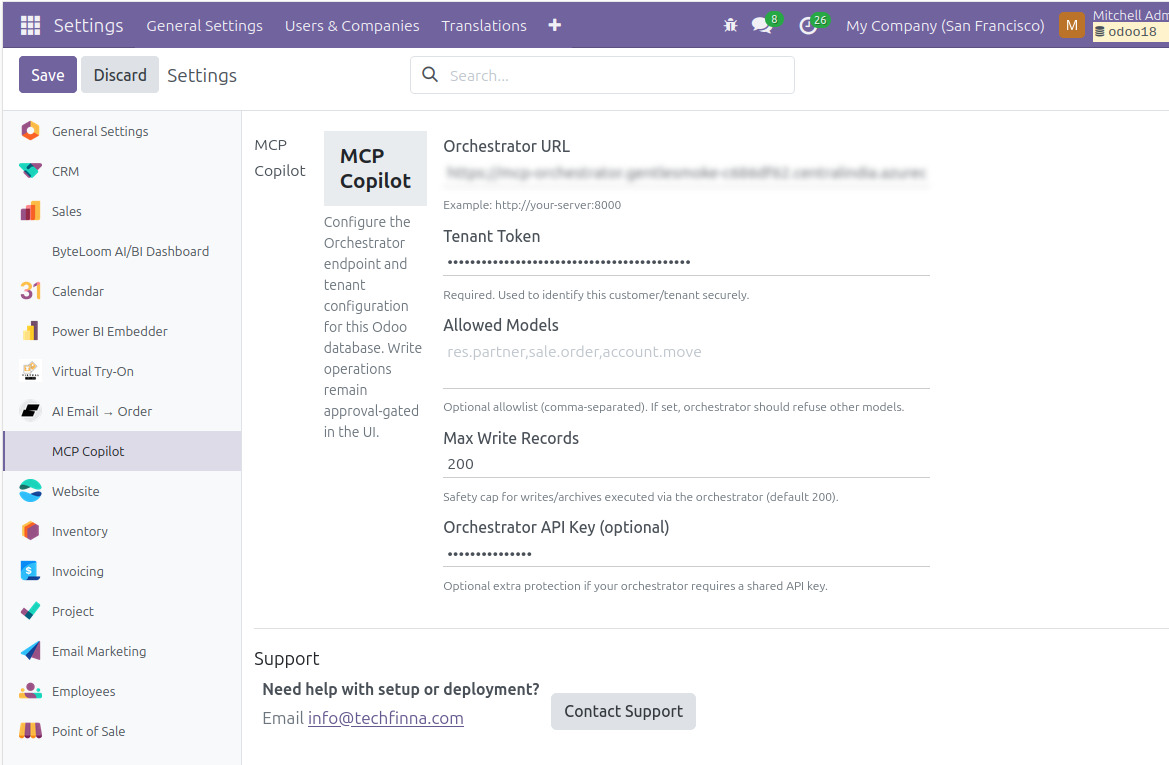Open the Translations menu
Image resolution: width=1169 pixels, height=765 pixels.
tap(484, 26)
